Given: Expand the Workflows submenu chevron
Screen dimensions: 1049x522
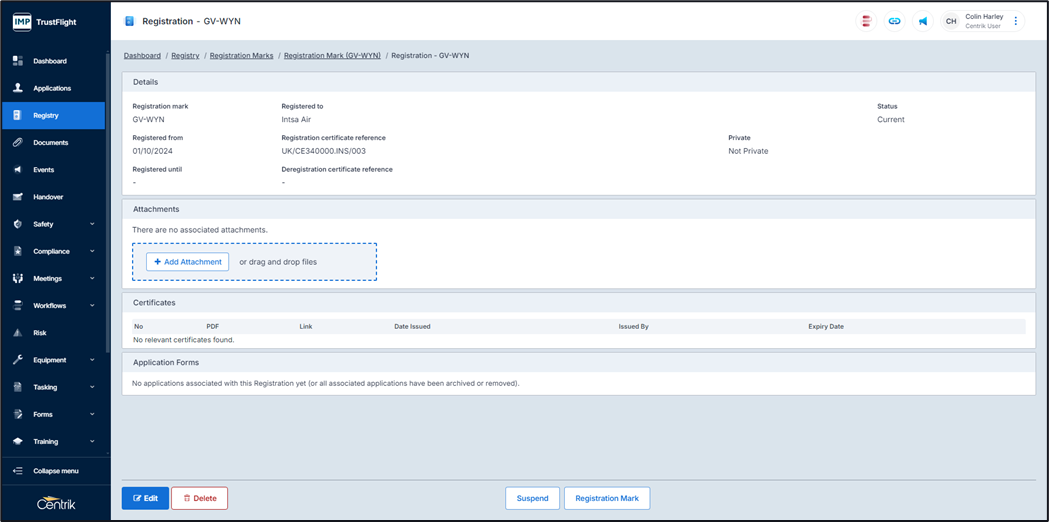Looking at the screenshot, I should [92, 306].
